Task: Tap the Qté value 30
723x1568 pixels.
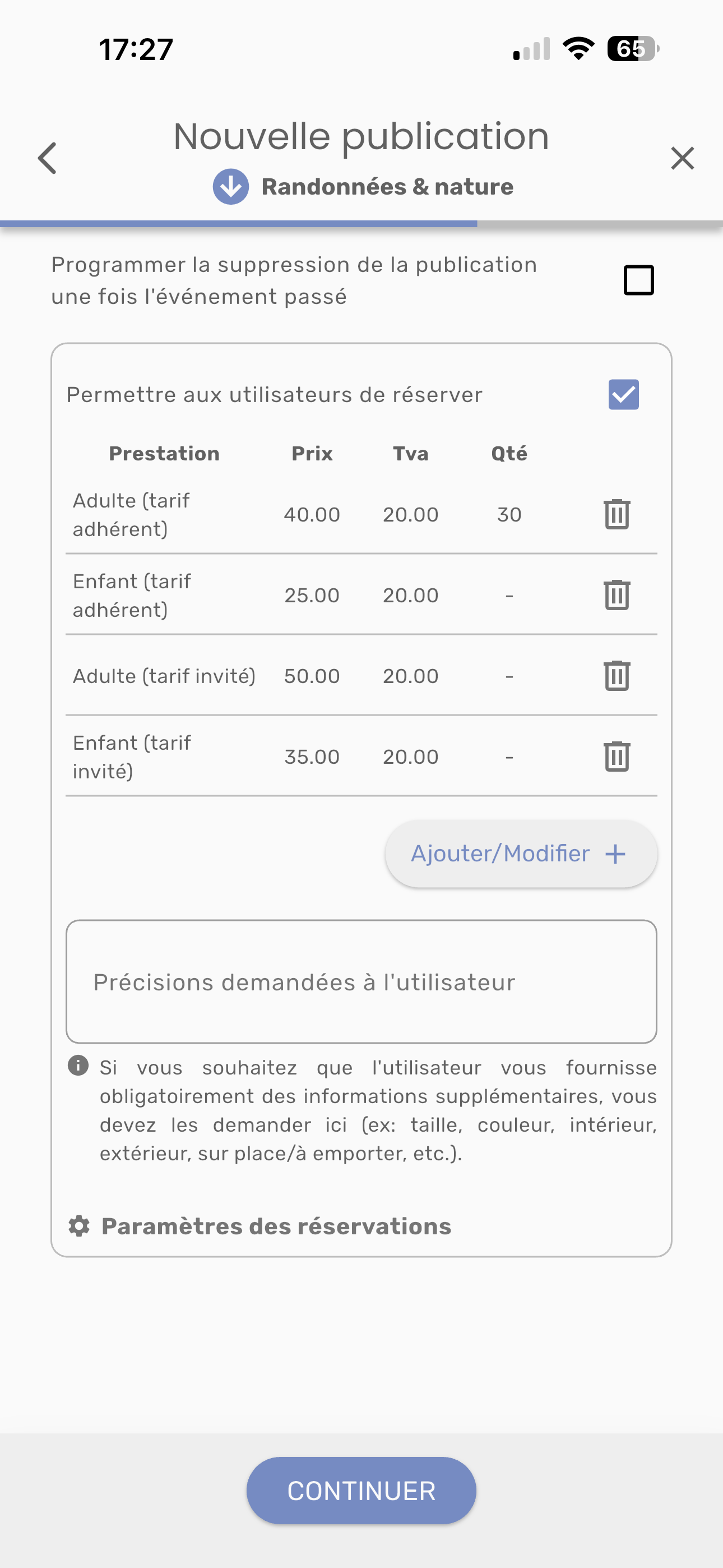Action: [509, 515]
